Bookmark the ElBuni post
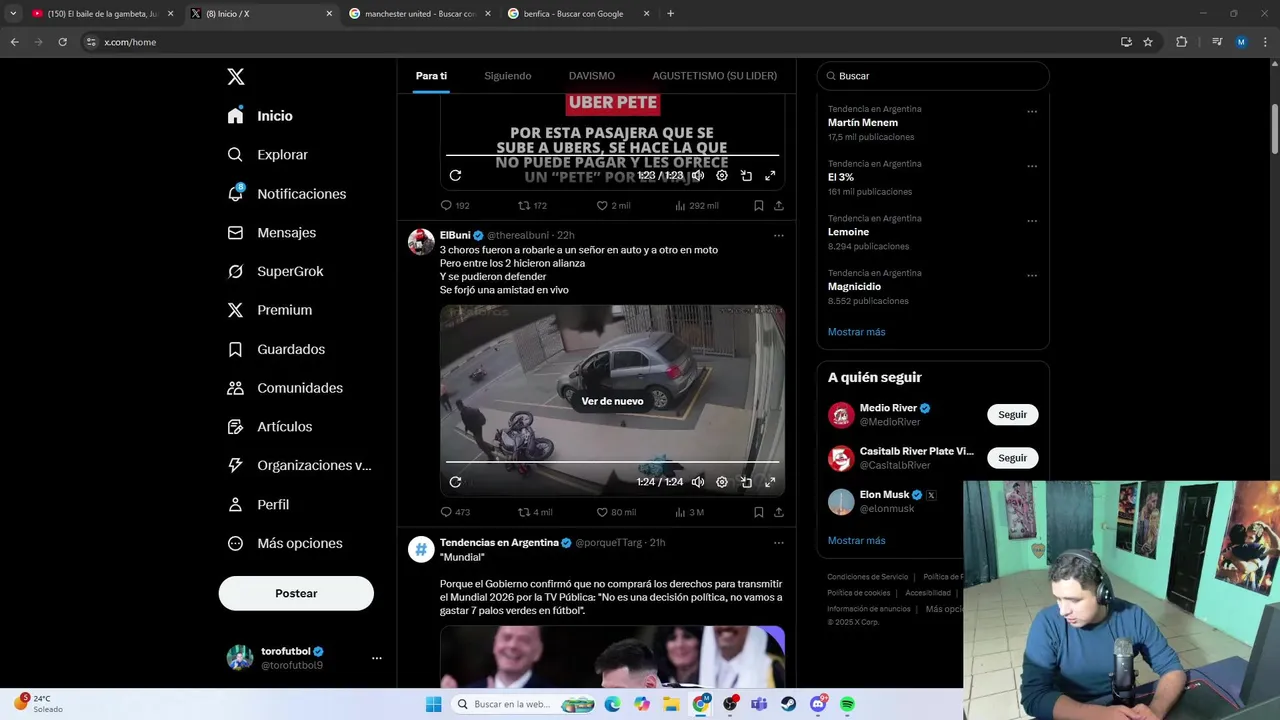This screenshot has width=1280, height=720. coord(758,512)
